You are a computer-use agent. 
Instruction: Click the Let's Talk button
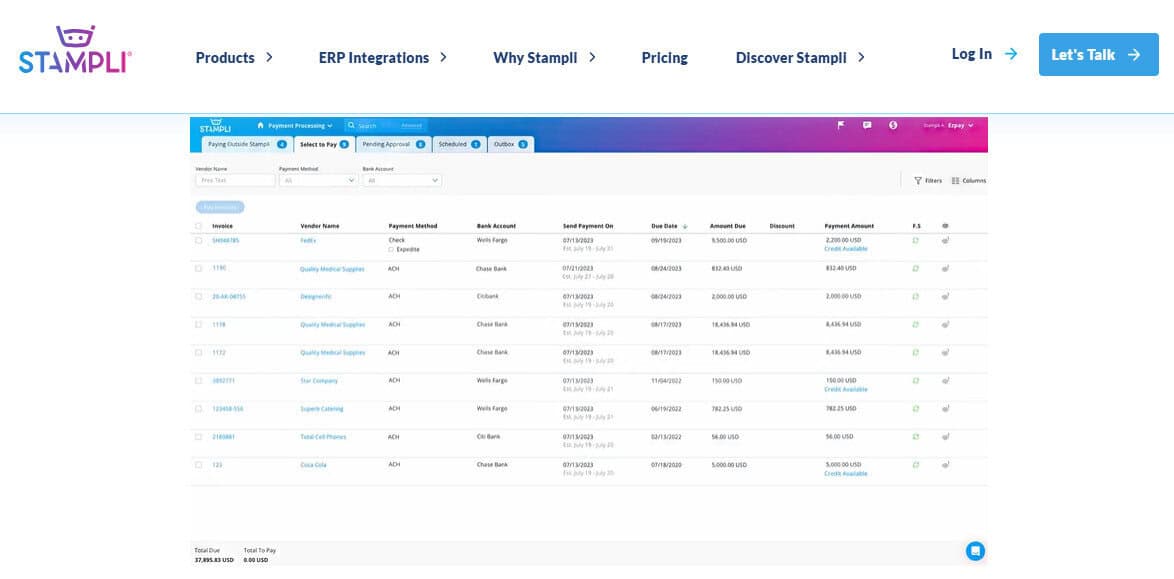[1098, 55]
